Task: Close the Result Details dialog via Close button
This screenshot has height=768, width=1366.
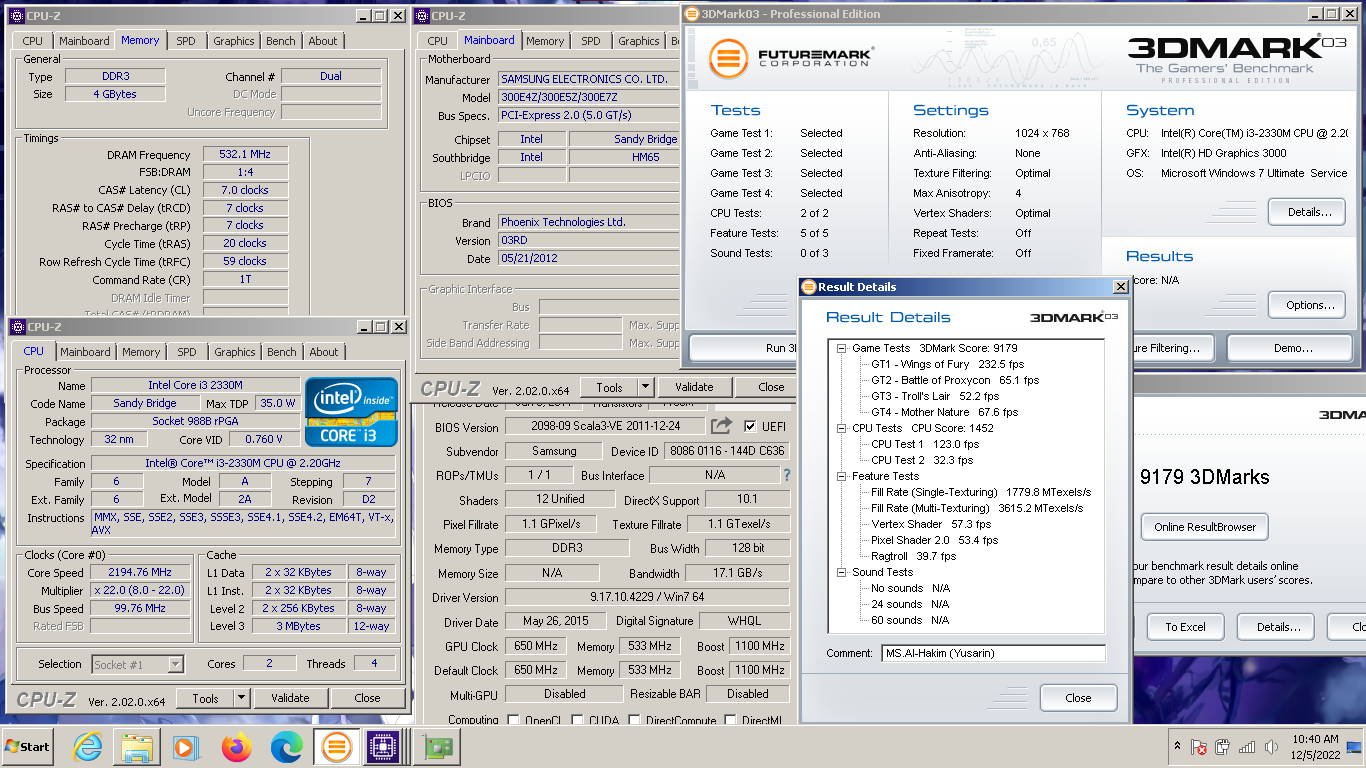Action: coord(1078,698)
